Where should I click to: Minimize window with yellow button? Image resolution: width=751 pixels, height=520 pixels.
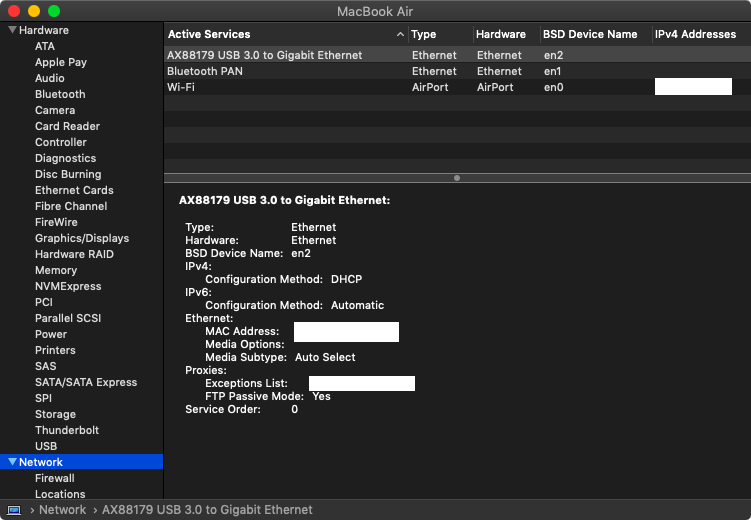tap(34, 11)
